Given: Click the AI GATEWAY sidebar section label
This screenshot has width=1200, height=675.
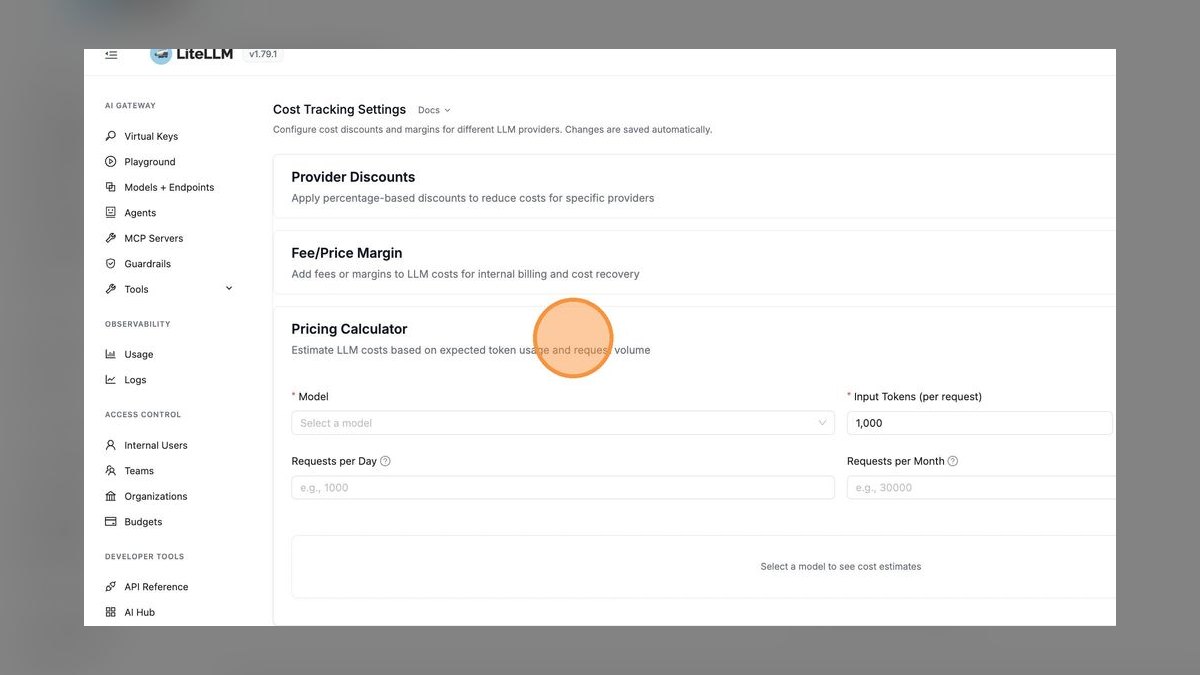Looking at the screenshot, I should click(x=130, y=106).
